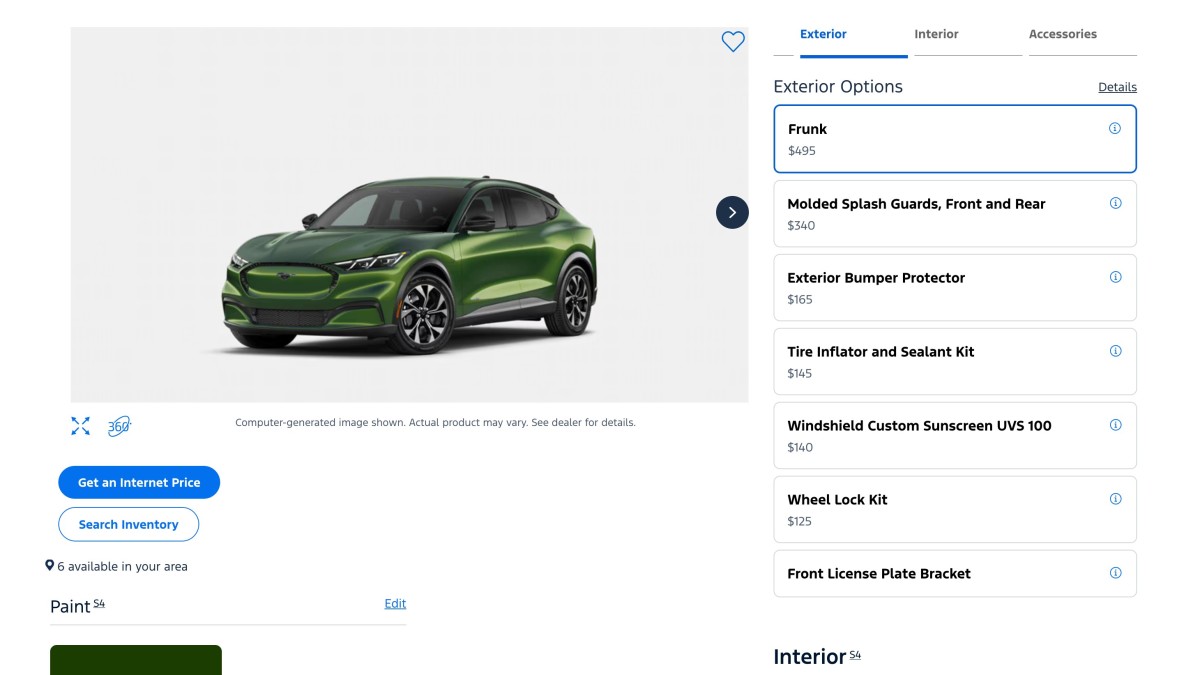Open info for Front License Plate Bracket
The width and height of the screenshot is (1200, 675).
pyautogui.click(x=1114, y=572)
